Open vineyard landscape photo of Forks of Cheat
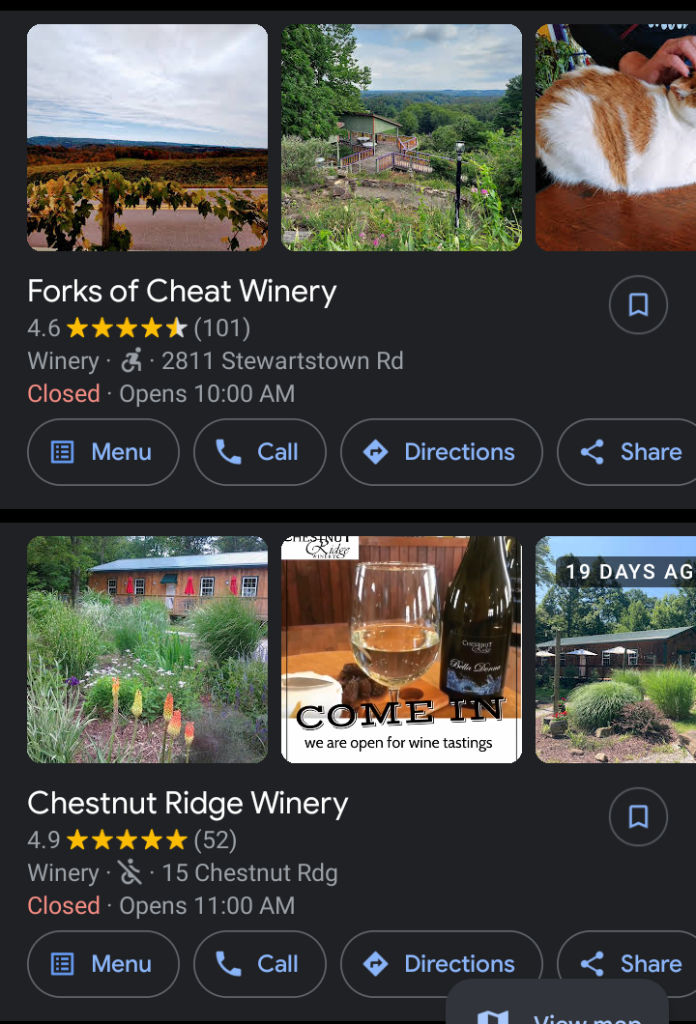The width and height of the screenshot is (696, 1024). (147, 138)
